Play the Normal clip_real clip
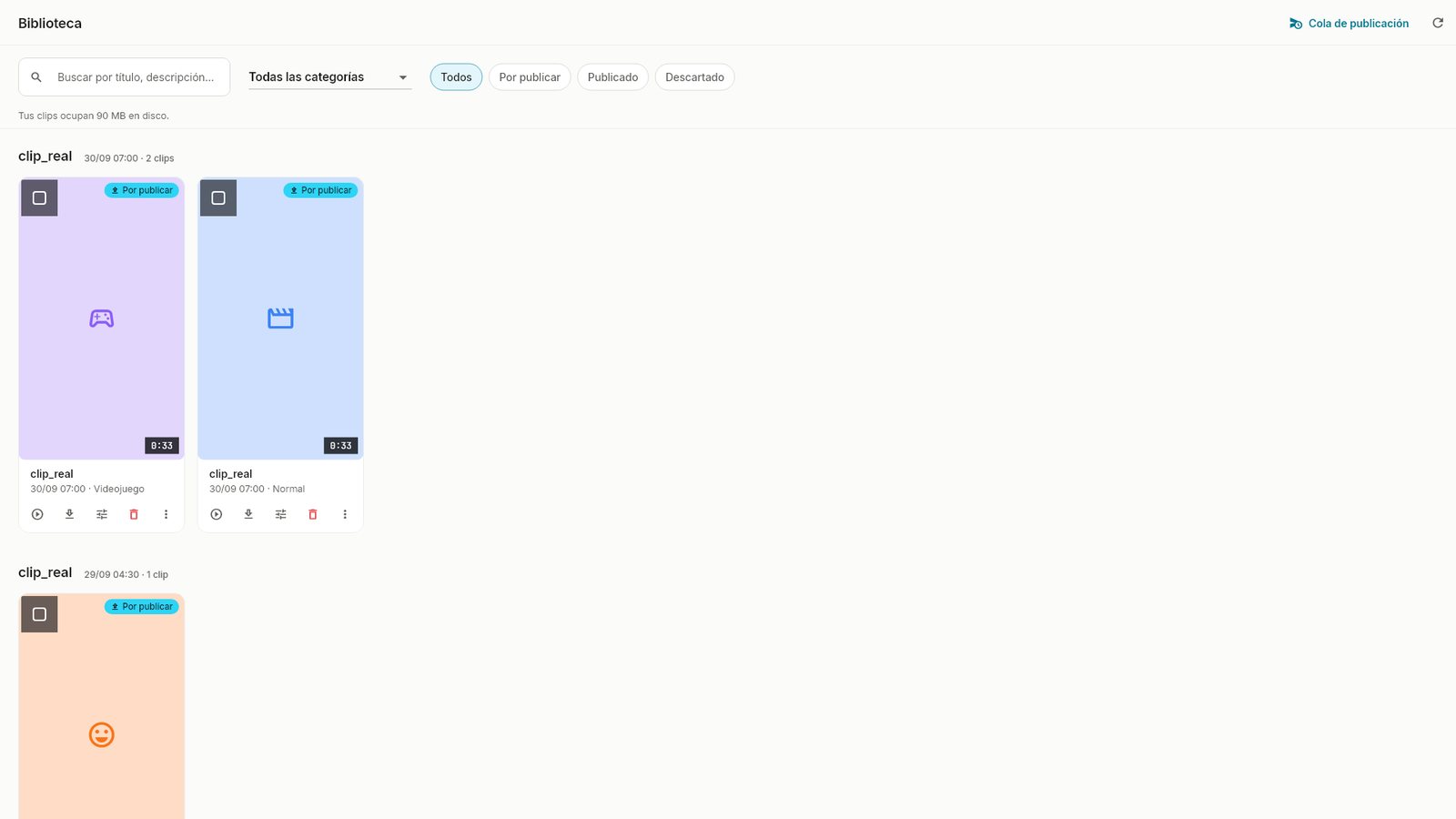This screenshot has width=1456, height=819. (217, 514)
